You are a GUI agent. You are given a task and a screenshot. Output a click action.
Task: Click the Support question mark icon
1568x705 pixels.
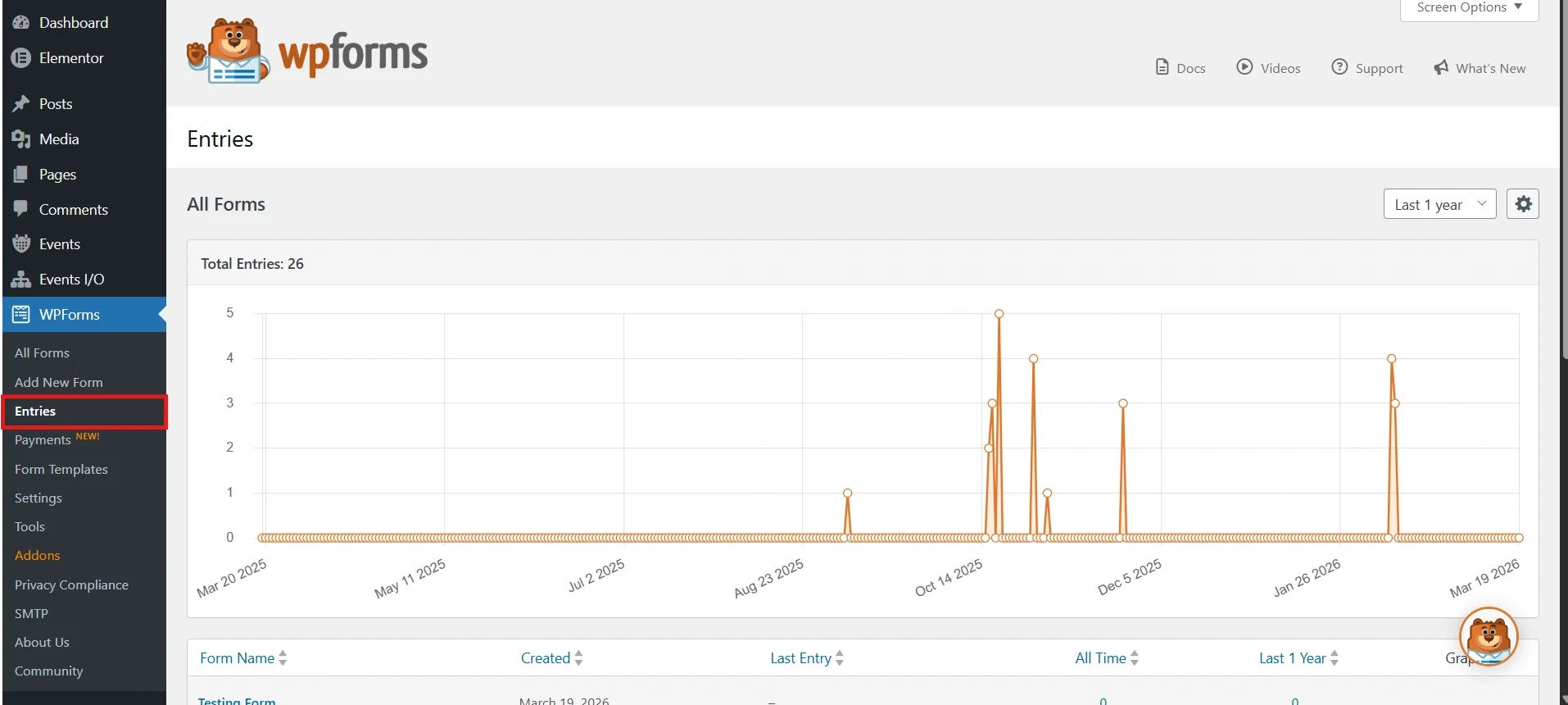(1339, 67)
